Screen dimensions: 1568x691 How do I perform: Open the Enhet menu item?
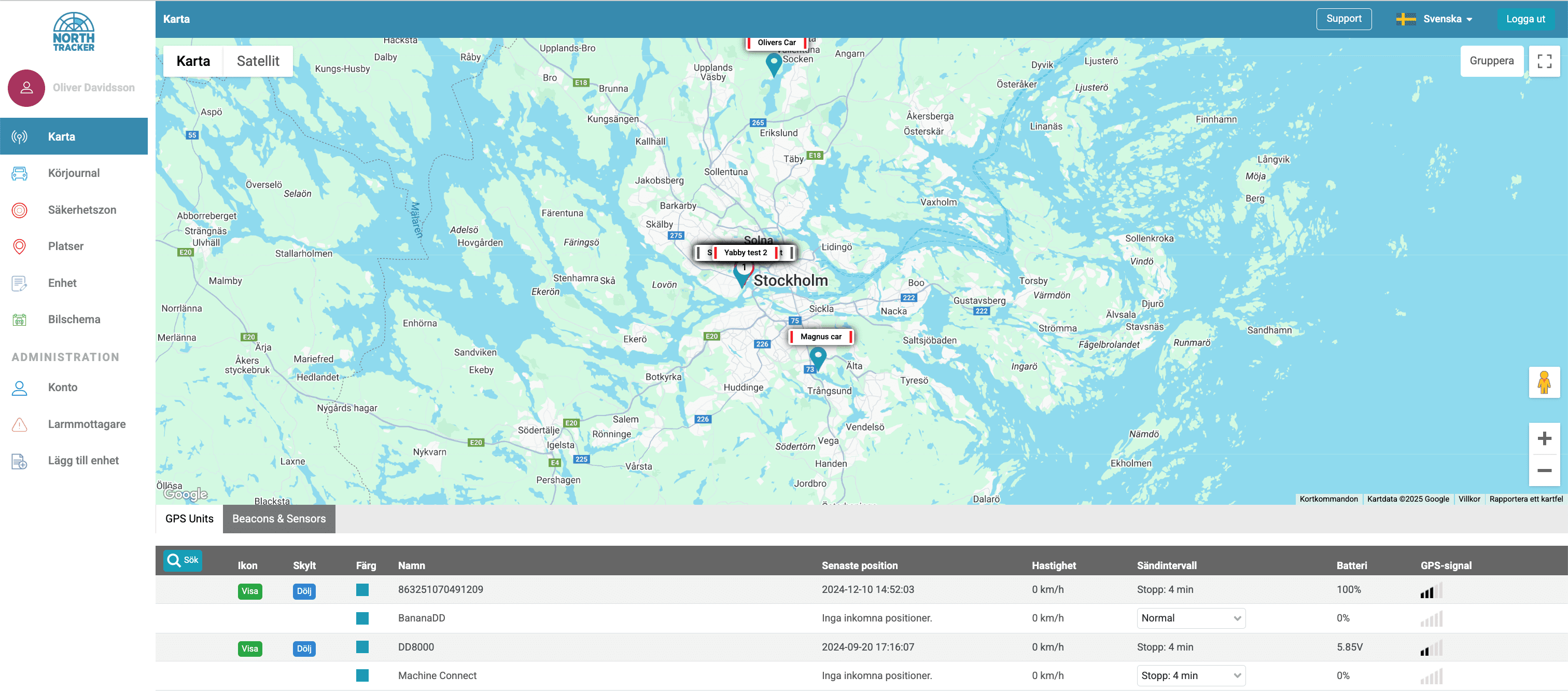(62, 283)
